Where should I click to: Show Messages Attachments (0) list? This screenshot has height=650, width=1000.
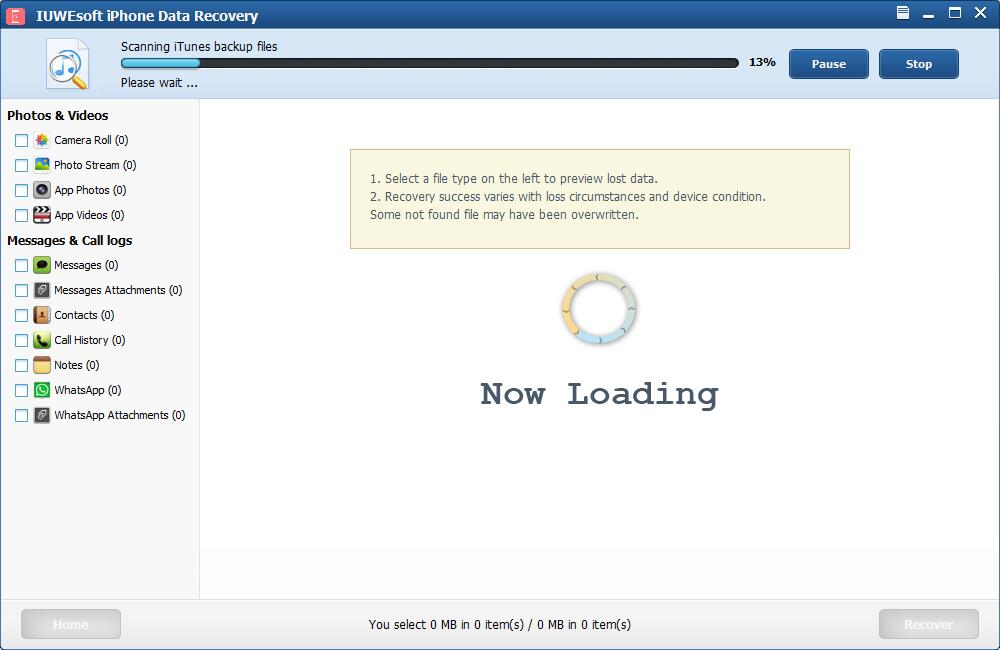coord(118,290)
